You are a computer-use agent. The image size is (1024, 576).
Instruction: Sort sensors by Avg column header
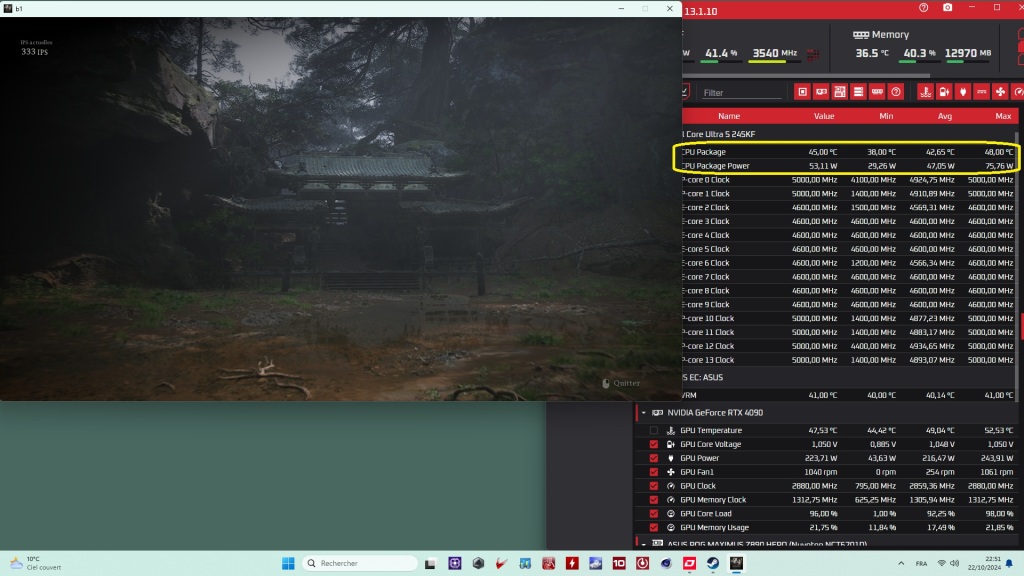[944, 116]
